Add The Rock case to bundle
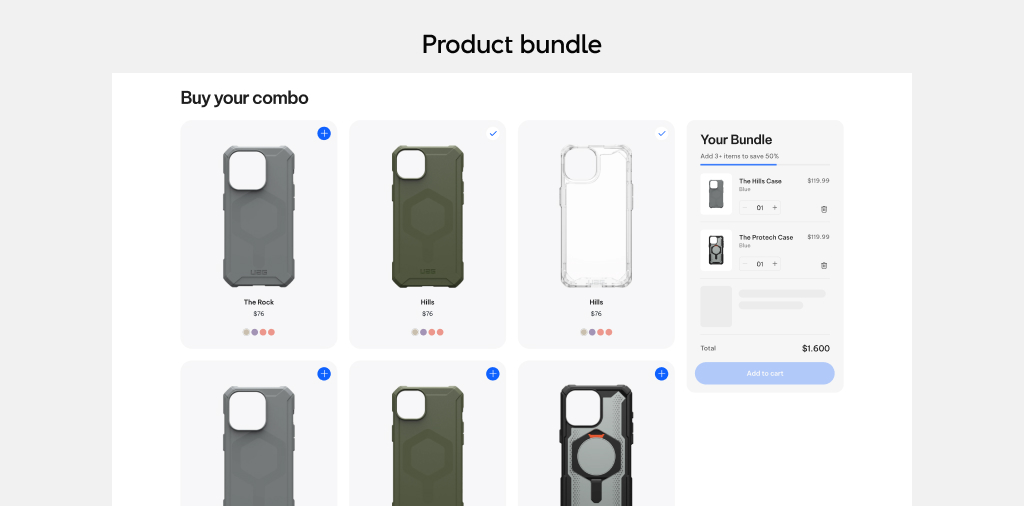Screen dimensions: 1024x506 point(324,133)
